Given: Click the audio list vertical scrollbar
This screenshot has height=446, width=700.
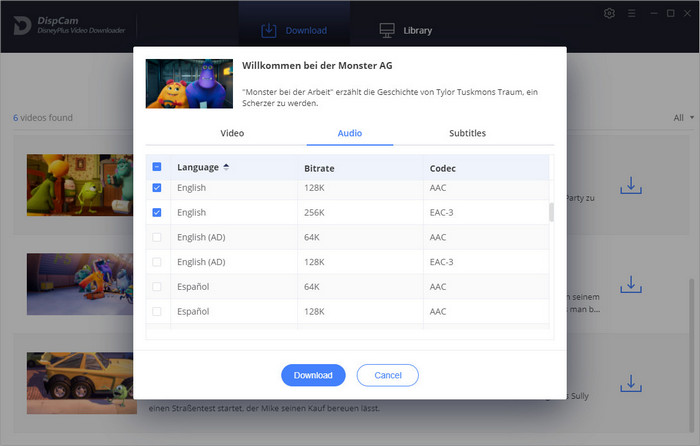Looking at the screenshot, I should pos(551,212).
